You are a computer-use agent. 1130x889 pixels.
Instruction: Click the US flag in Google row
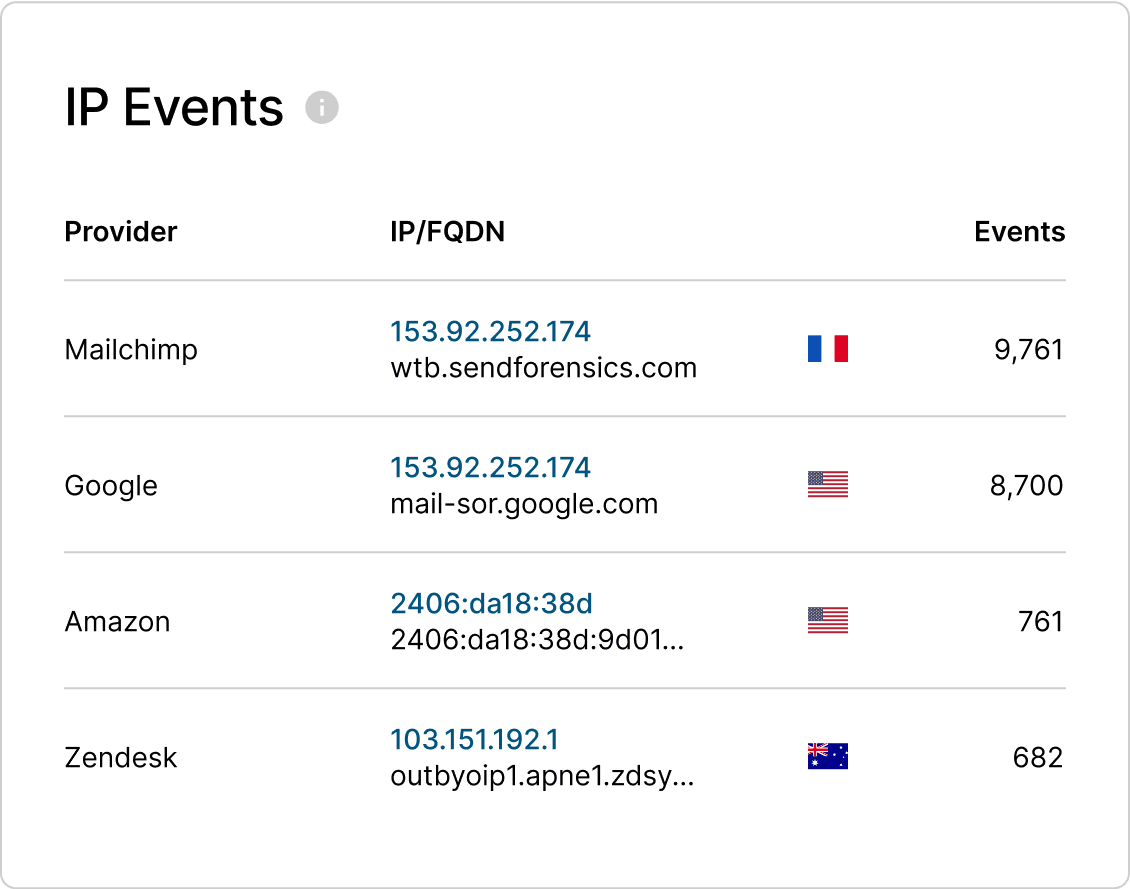pyautogui.click(x=827, y=485)
